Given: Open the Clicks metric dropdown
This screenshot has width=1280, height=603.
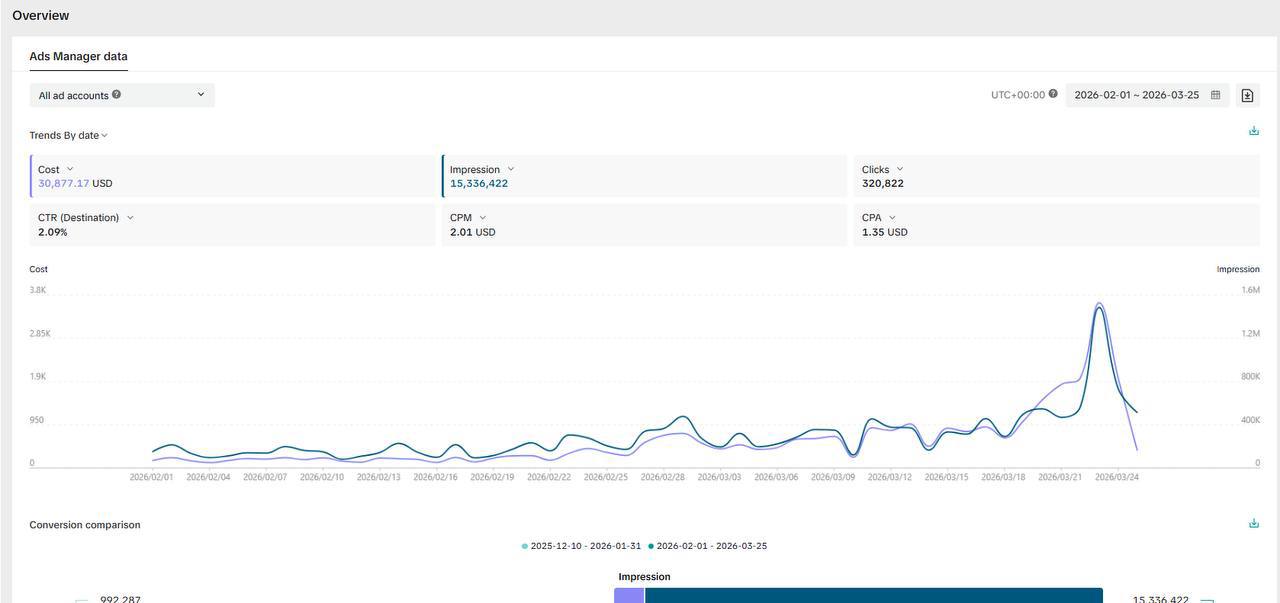Looking at the screenshot, I should pos(899,169).
